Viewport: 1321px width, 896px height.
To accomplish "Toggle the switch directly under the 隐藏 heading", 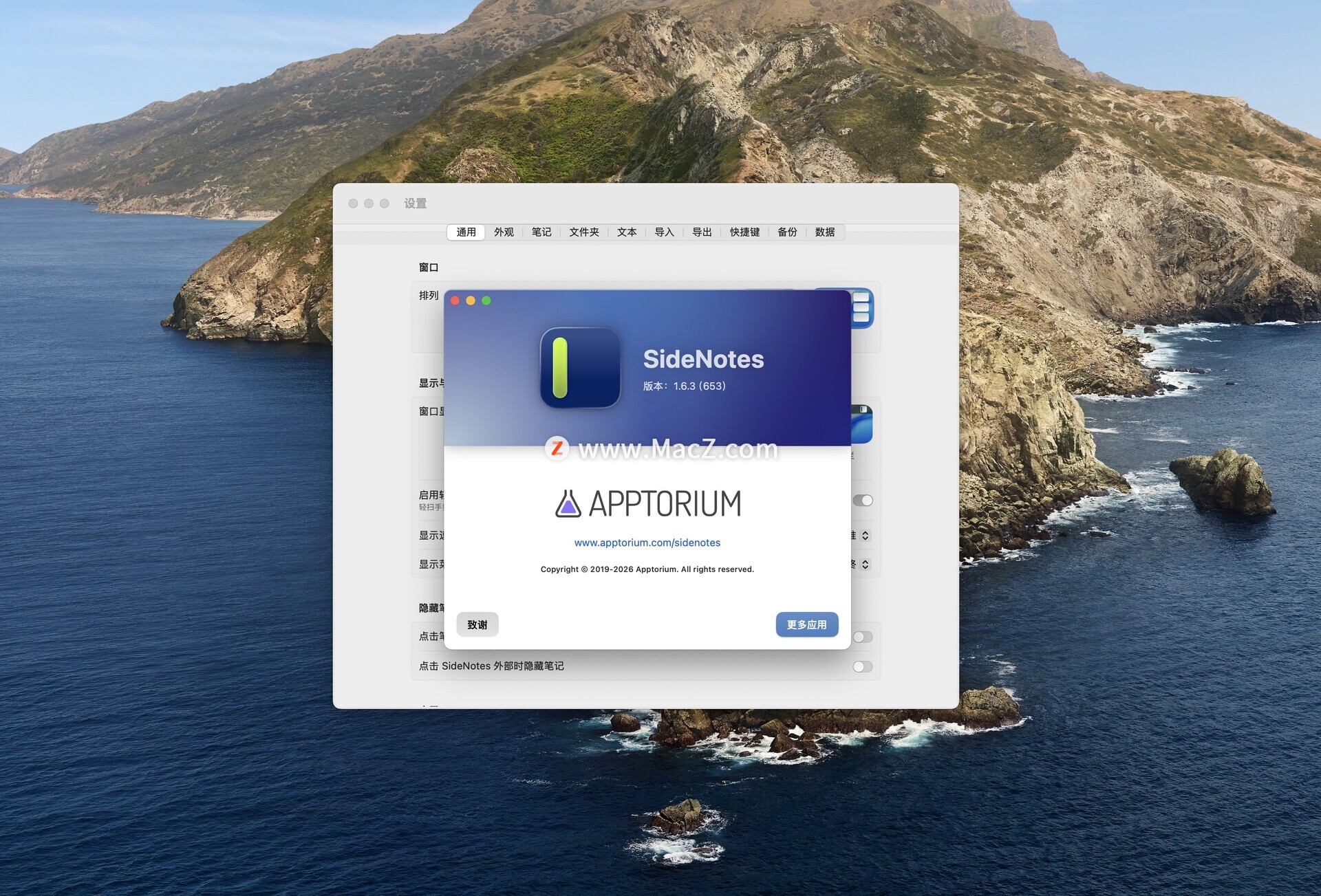I will click(x=863, y=637).
